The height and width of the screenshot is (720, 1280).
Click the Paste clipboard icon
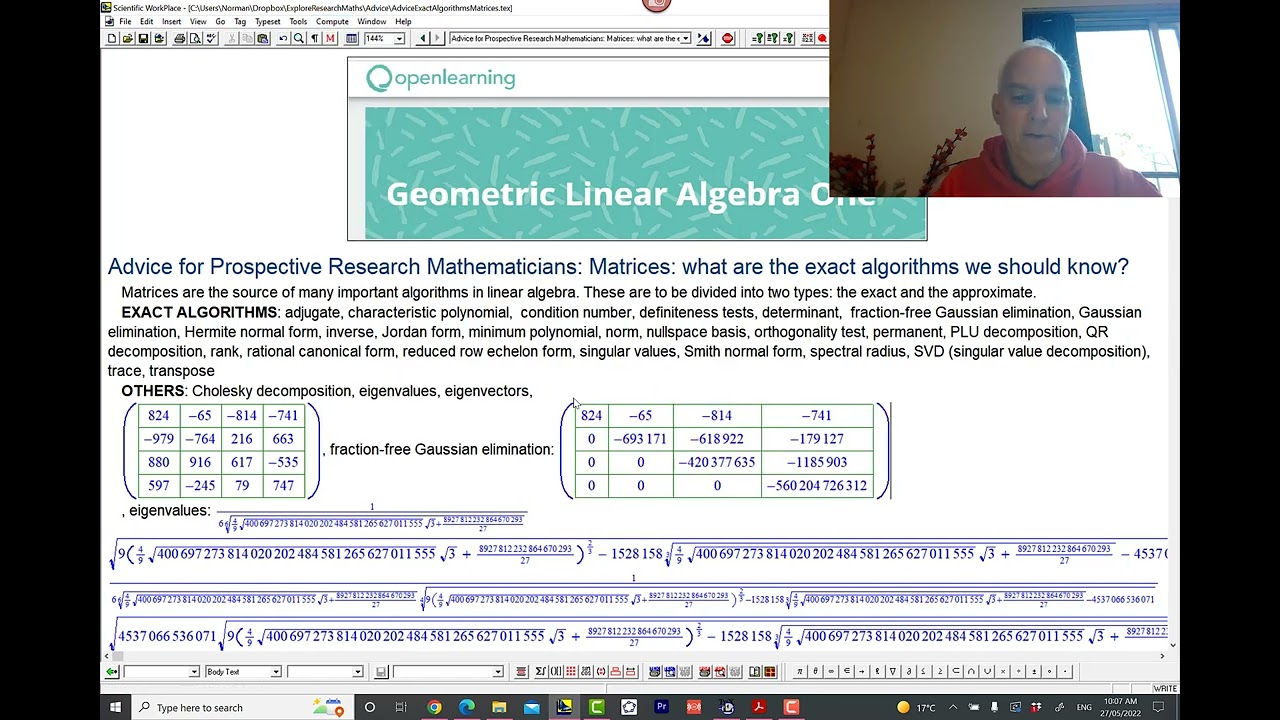coord(262,38)
